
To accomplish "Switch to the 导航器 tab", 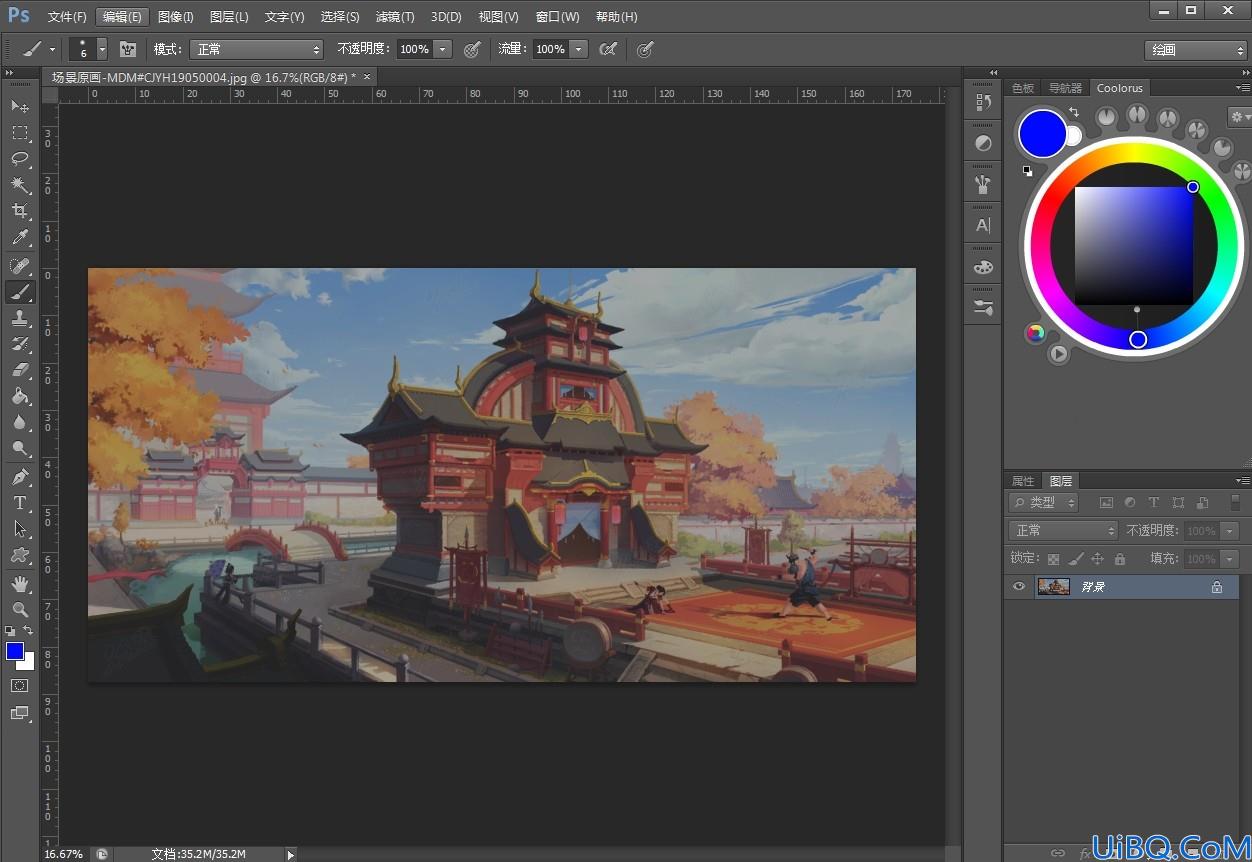I will pyautogui.click(x=1065, y=88).
